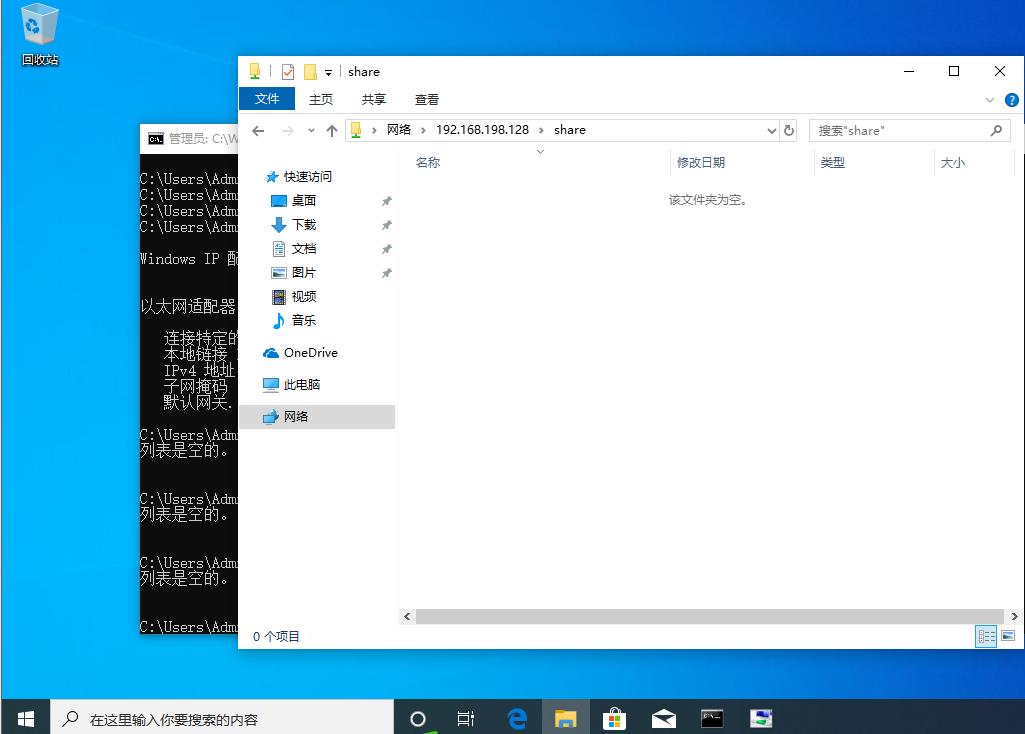Switch to large icons view via status bar icon
This screenshot has height=734, width=1025.
click(1008, 636)
